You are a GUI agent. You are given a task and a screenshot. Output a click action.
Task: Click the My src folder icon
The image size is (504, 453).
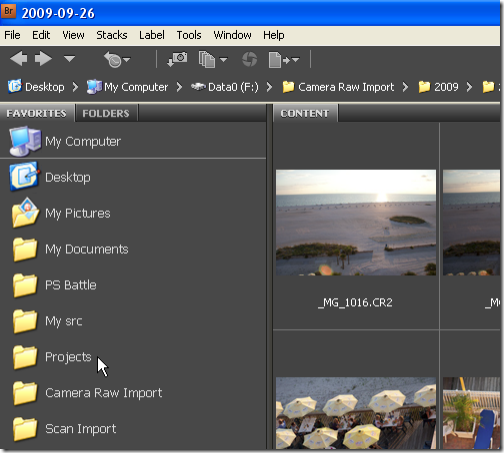(25, 321)
